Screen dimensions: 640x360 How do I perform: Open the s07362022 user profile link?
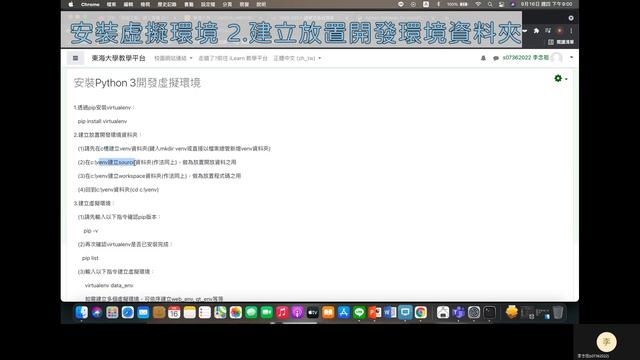(526, 58)
